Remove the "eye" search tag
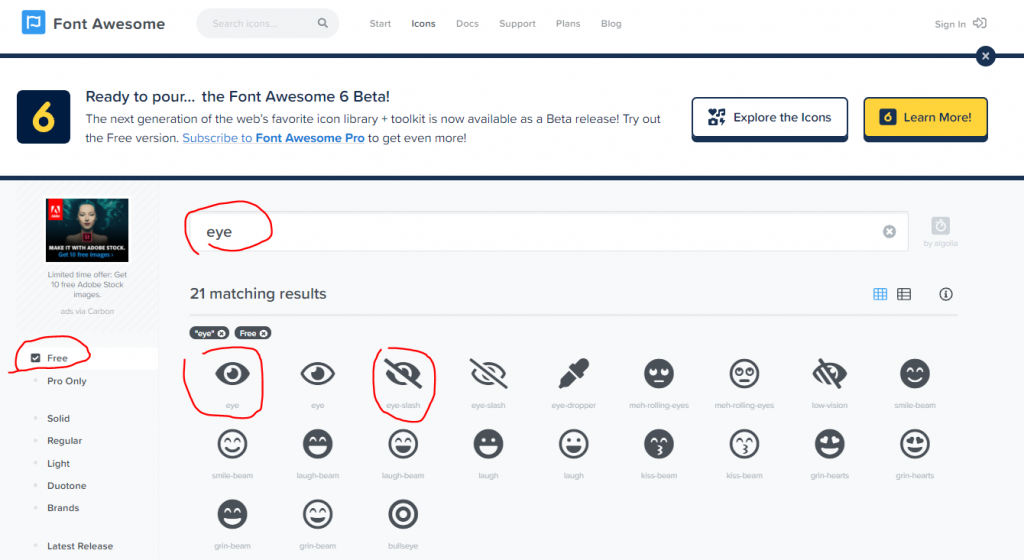 pyautogui.click(x=221, y=334)
